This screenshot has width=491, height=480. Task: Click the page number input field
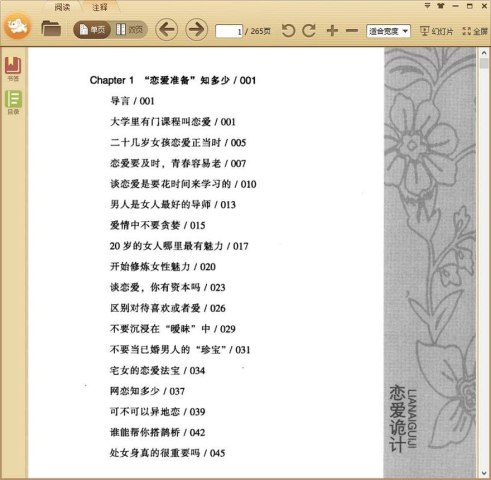[x=229, y=31]
